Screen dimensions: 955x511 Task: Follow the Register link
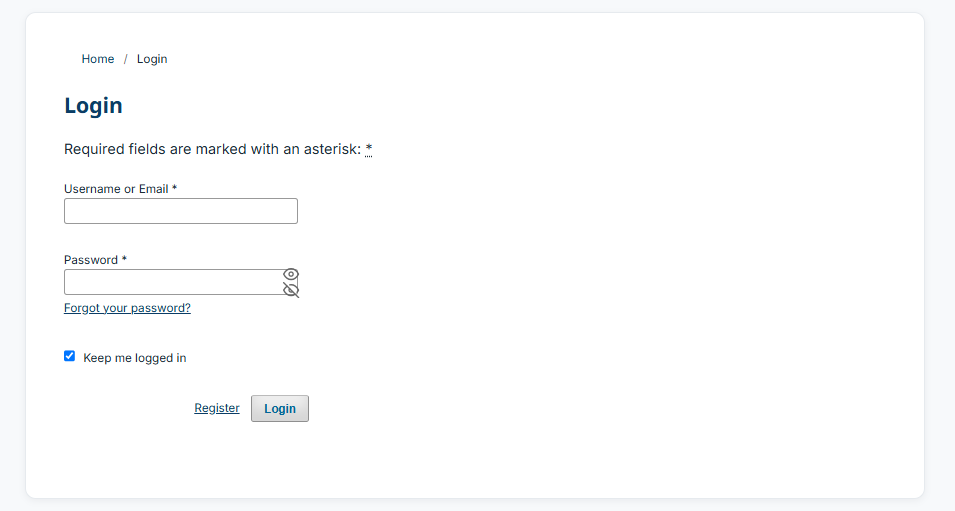[x=217, y=408]
